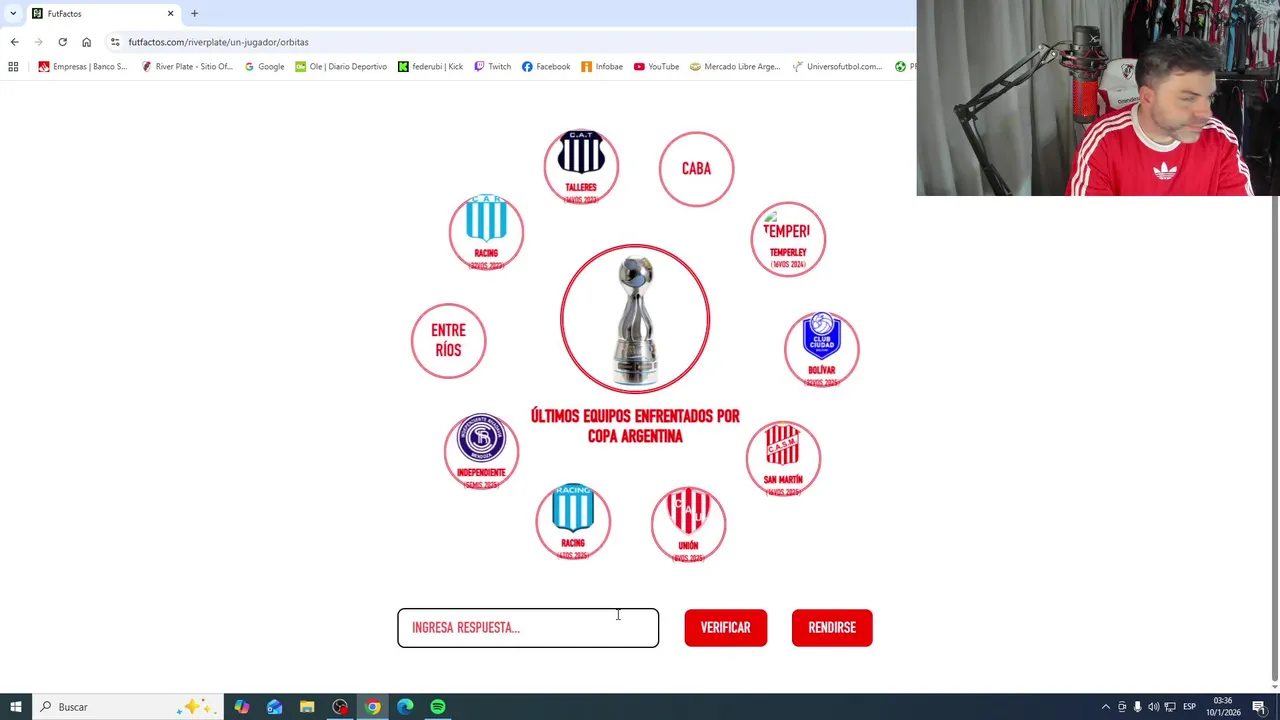This screenshot has width=1280, height=720.
Task: Open the notifications center icon
Action: coord(1259,707)
